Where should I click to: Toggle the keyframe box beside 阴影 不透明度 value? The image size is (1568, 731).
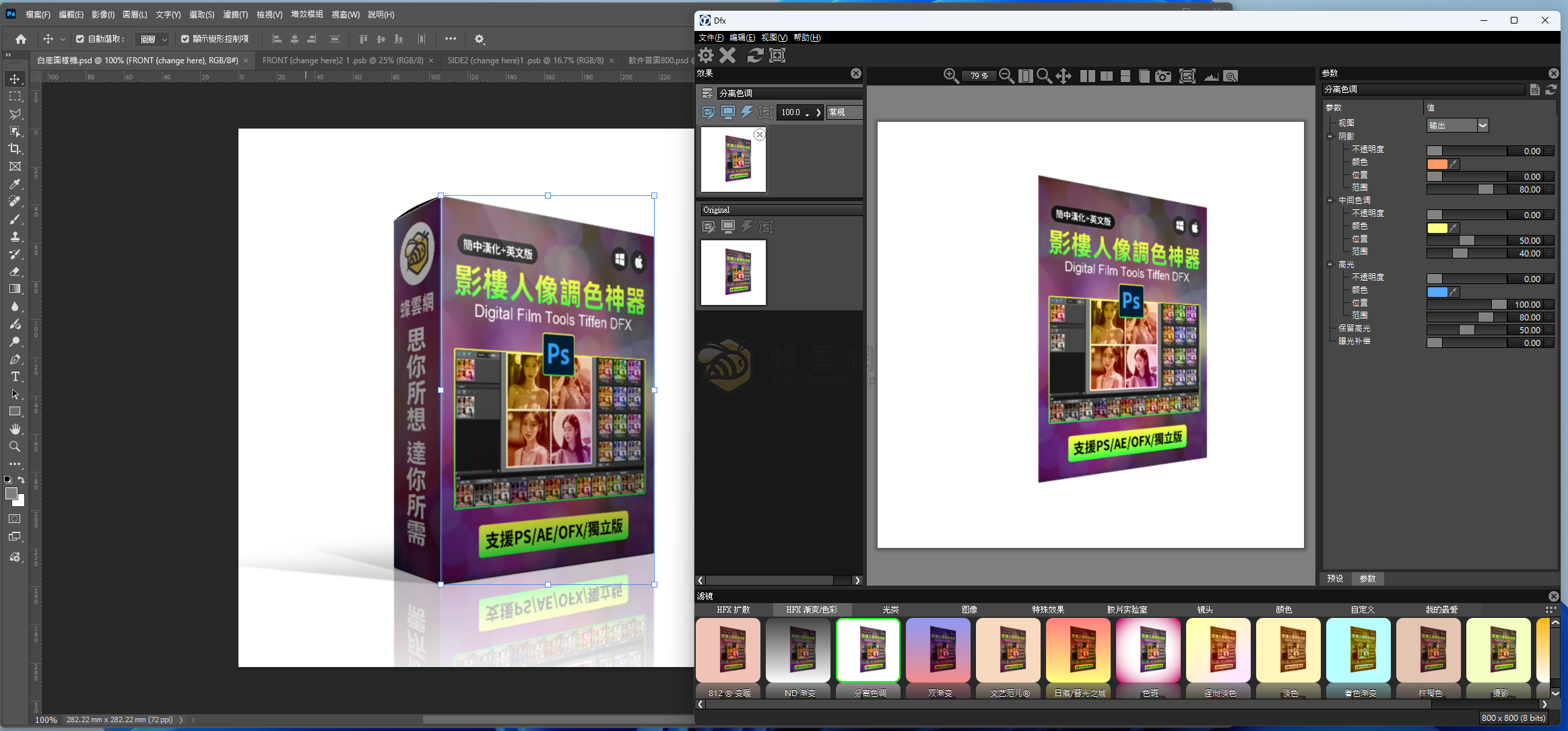coord(1549,151)
